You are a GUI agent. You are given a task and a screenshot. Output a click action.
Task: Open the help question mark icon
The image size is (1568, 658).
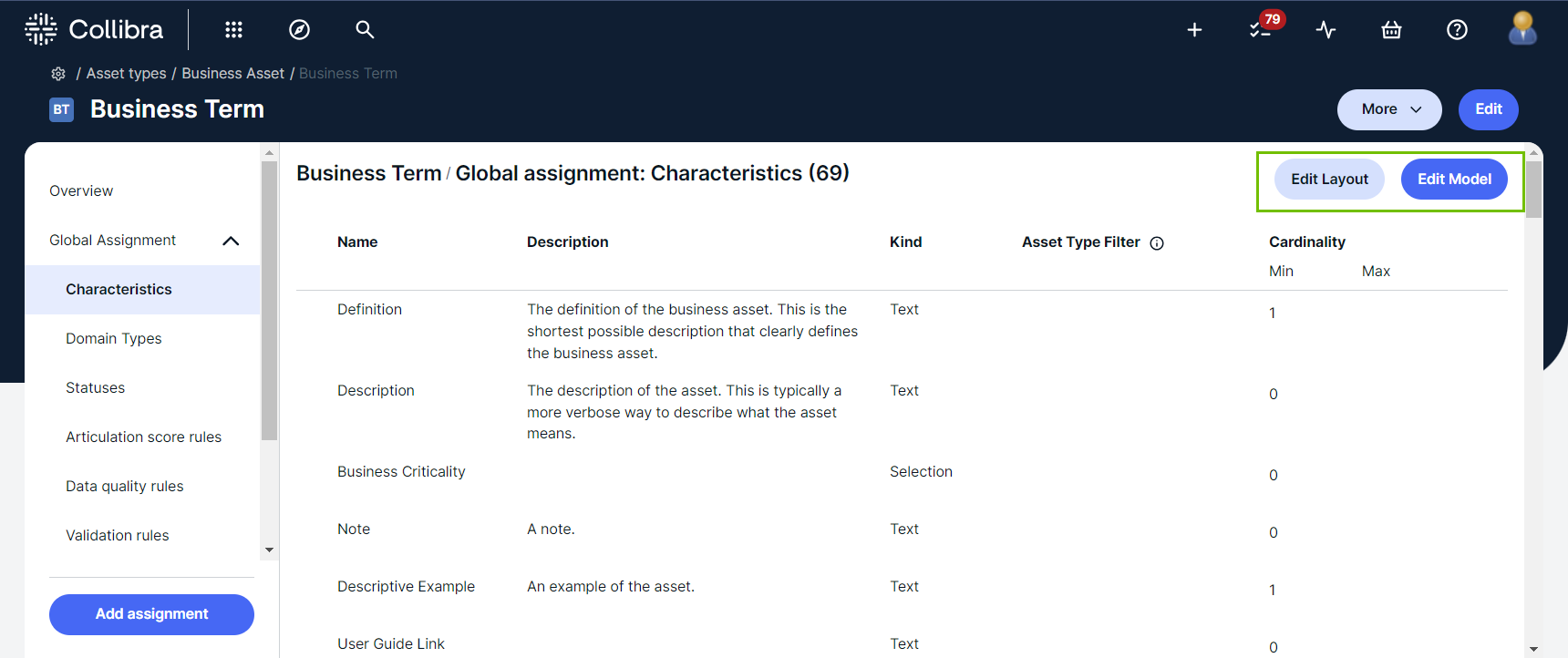[x=1457, y=30]
